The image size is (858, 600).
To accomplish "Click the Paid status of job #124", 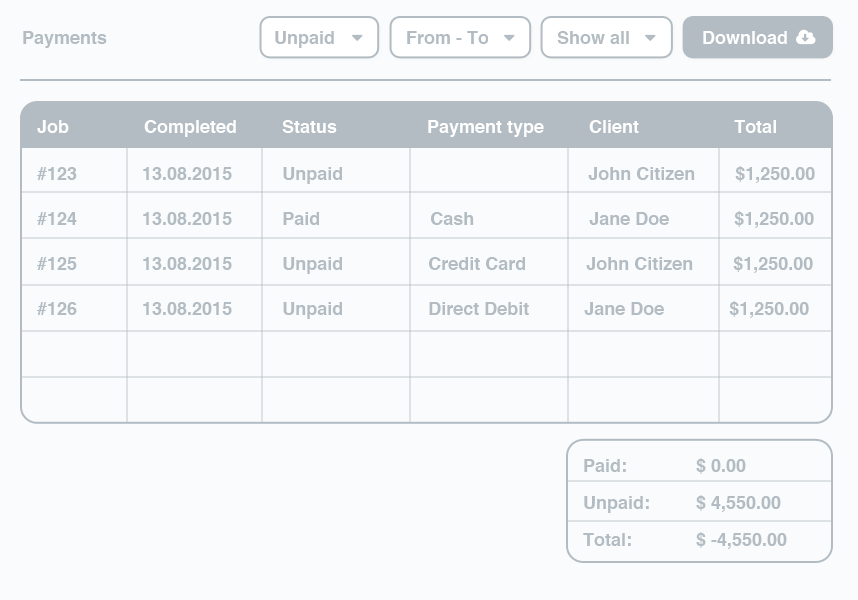I will point(301,219).
